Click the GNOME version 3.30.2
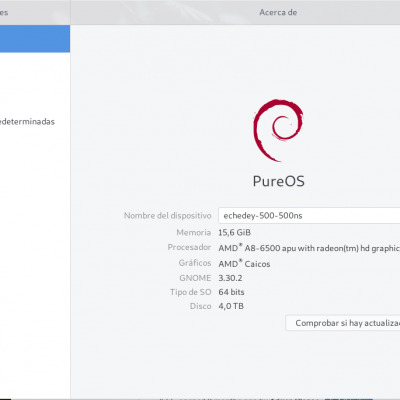 230,278
